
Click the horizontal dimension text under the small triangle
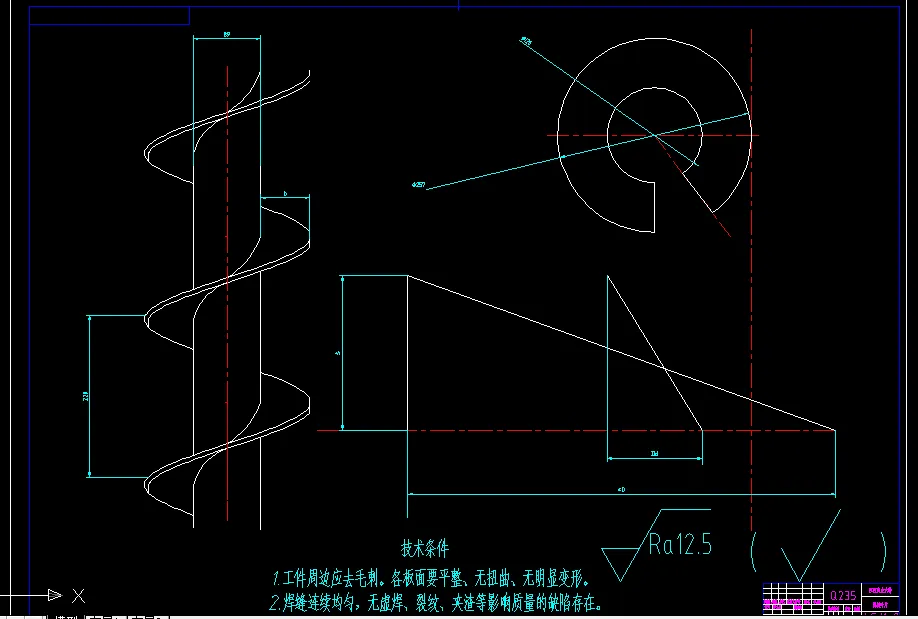click(655, 453)
